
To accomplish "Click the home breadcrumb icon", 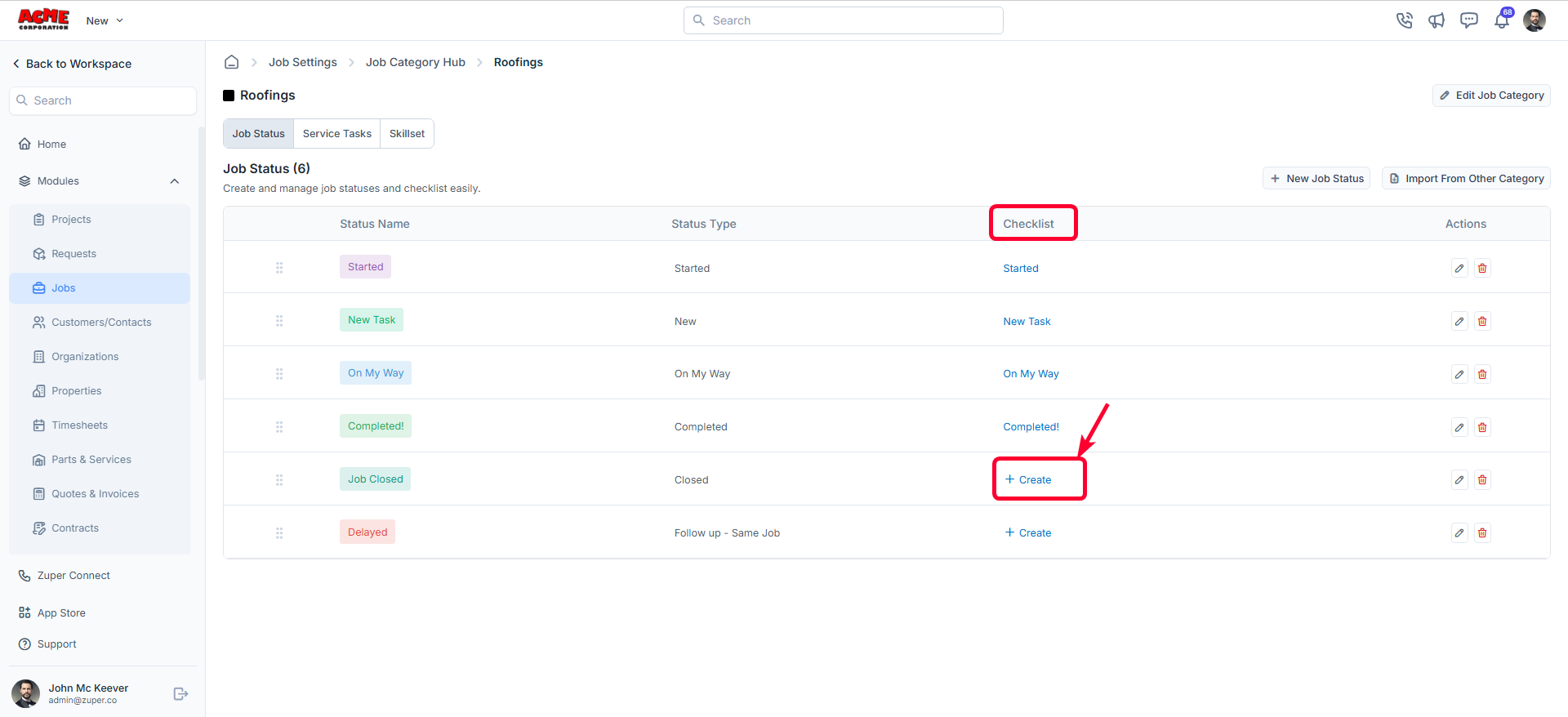I will point(232,62).
